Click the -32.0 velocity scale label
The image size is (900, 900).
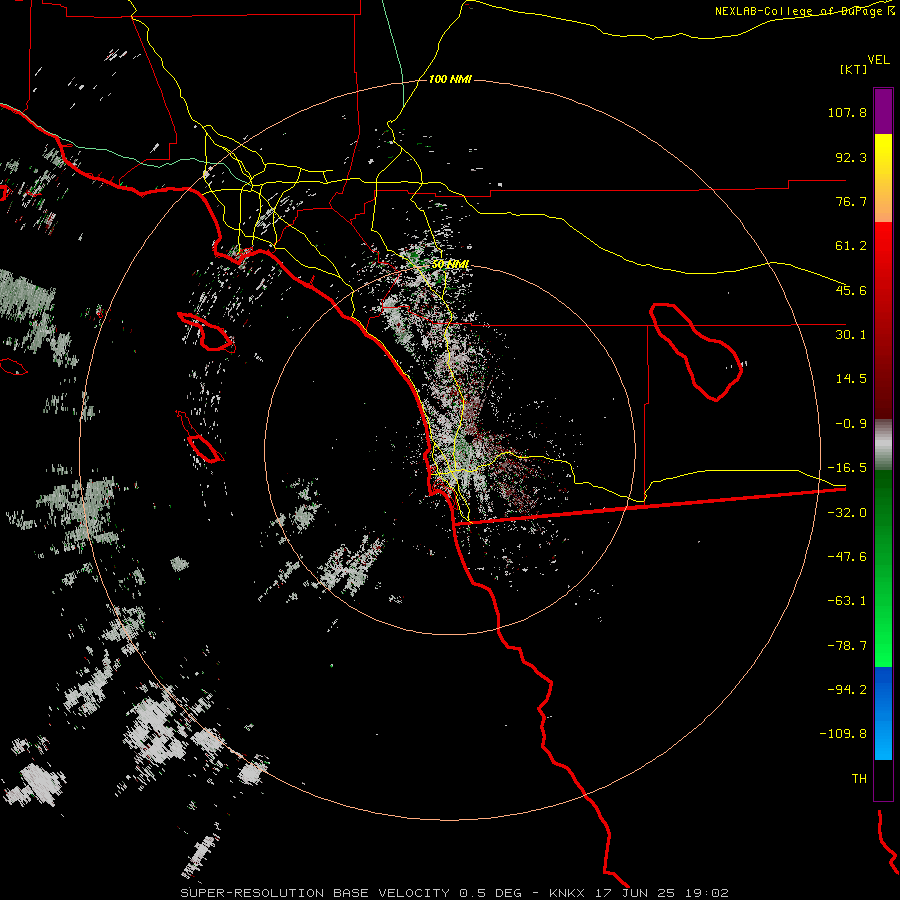point(847,512)
